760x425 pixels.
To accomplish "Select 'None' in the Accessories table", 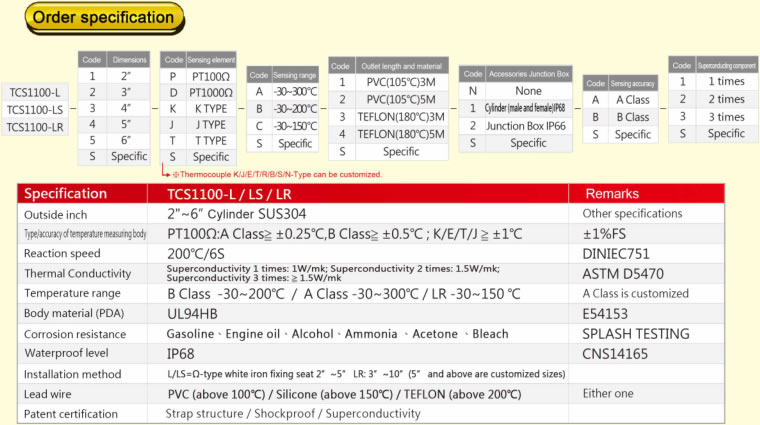I will pos(528,91).
